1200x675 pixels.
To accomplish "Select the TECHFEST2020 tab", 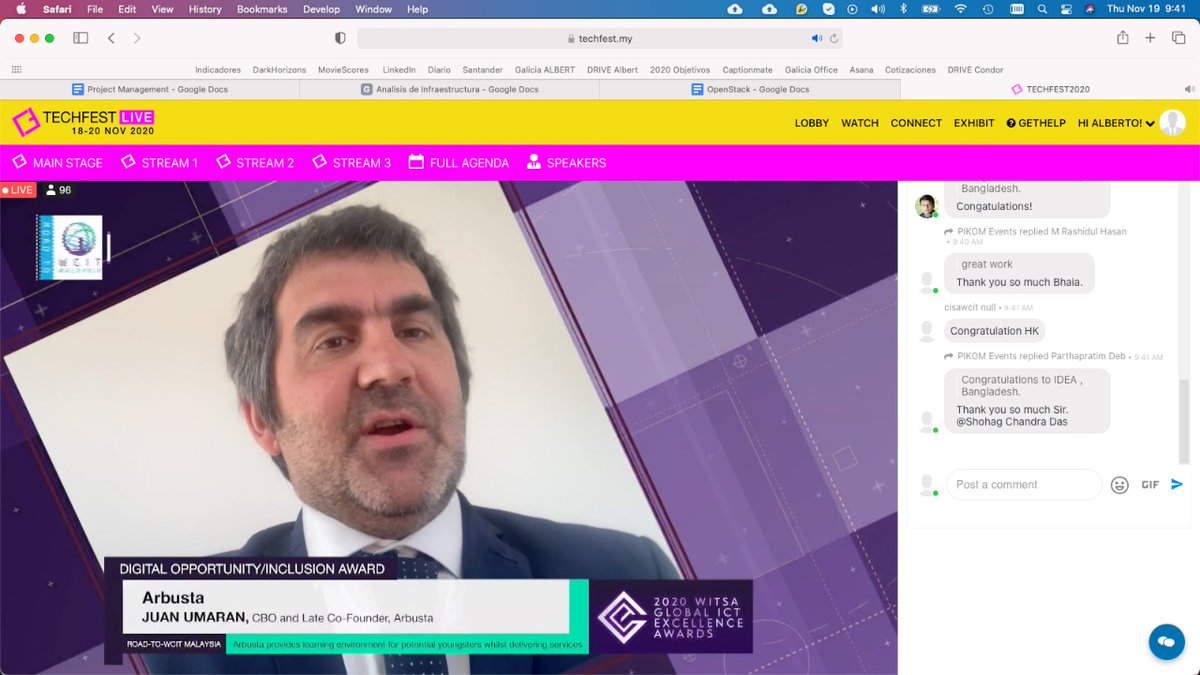I will (x=1050, y=89).
